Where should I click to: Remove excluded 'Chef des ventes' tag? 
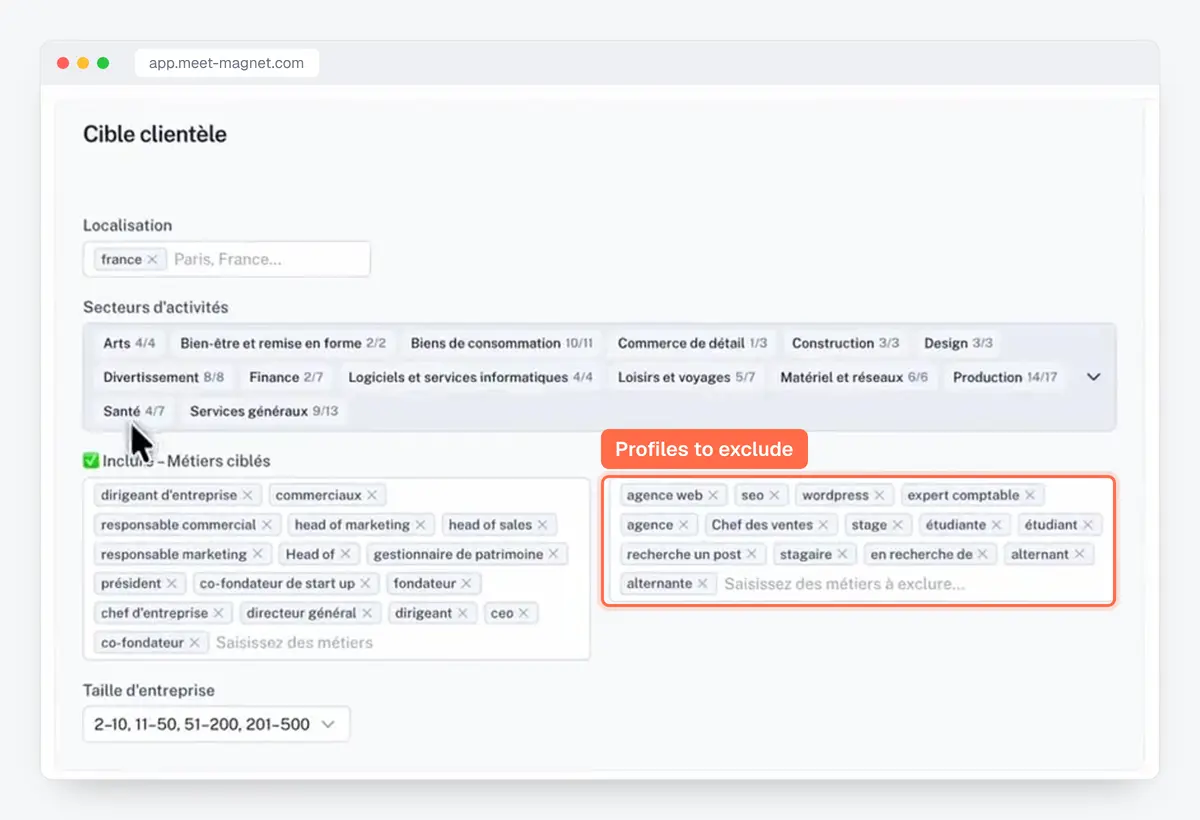[x=823, y=525]
